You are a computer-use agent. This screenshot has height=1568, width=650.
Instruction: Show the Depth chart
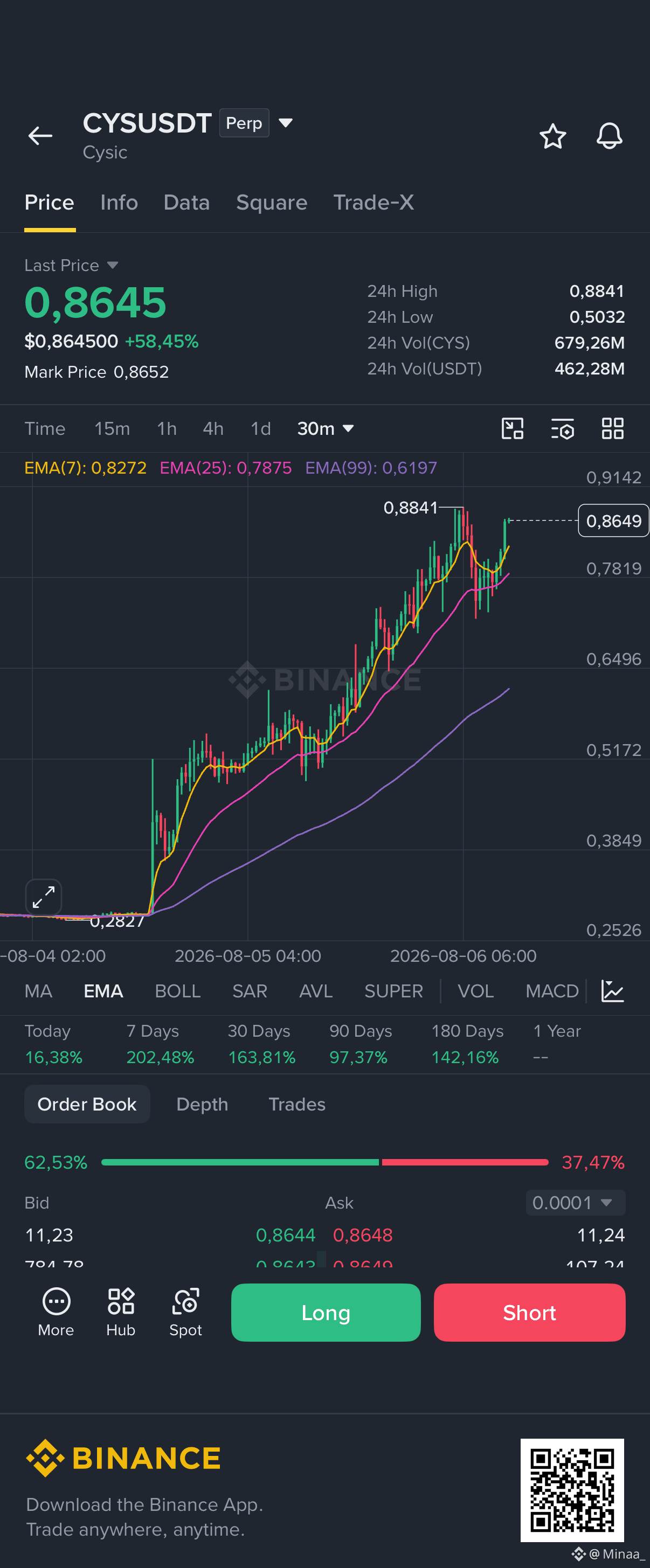click(202, 1104)
